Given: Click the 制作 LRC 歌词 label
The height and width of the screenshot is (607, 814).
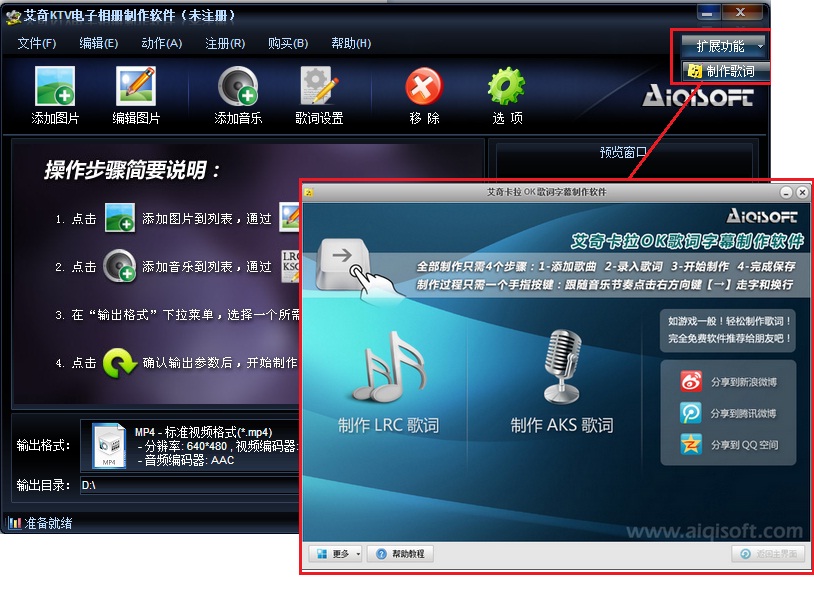Looking at the screenshot, I should [x=388, y=425].
